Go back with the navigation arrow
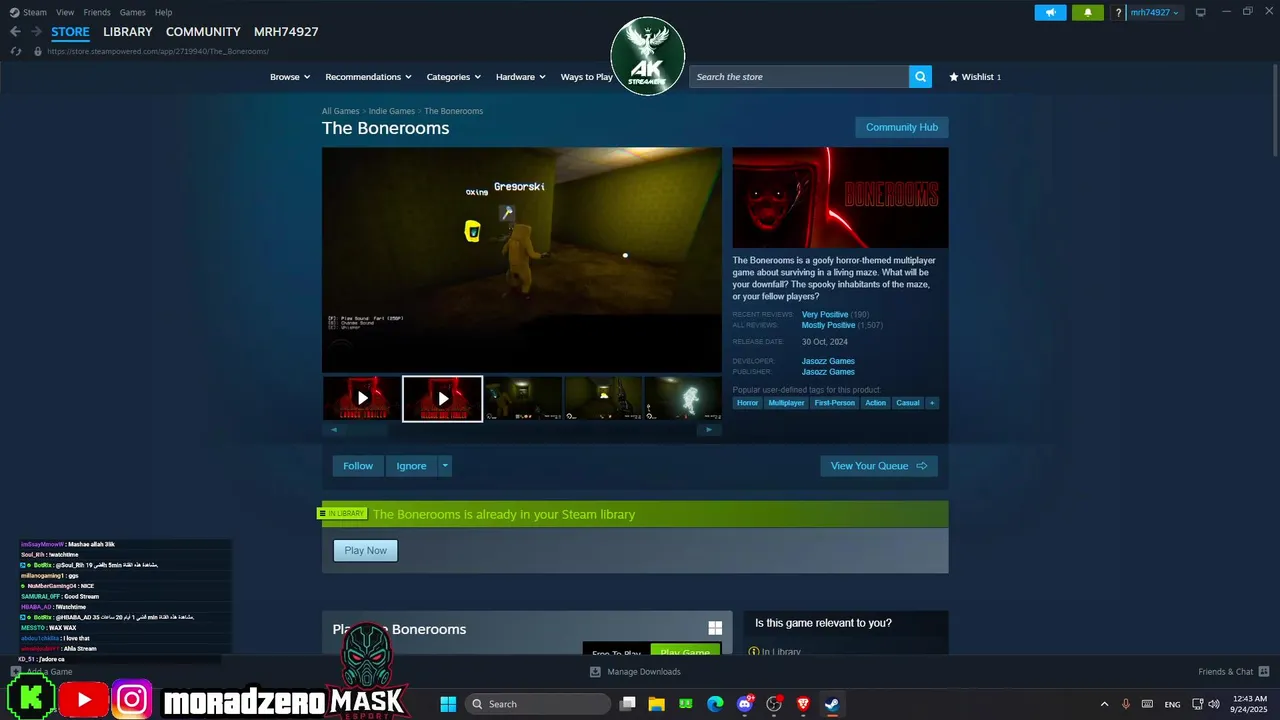1280x720 pixels. (x=15, y=32)
